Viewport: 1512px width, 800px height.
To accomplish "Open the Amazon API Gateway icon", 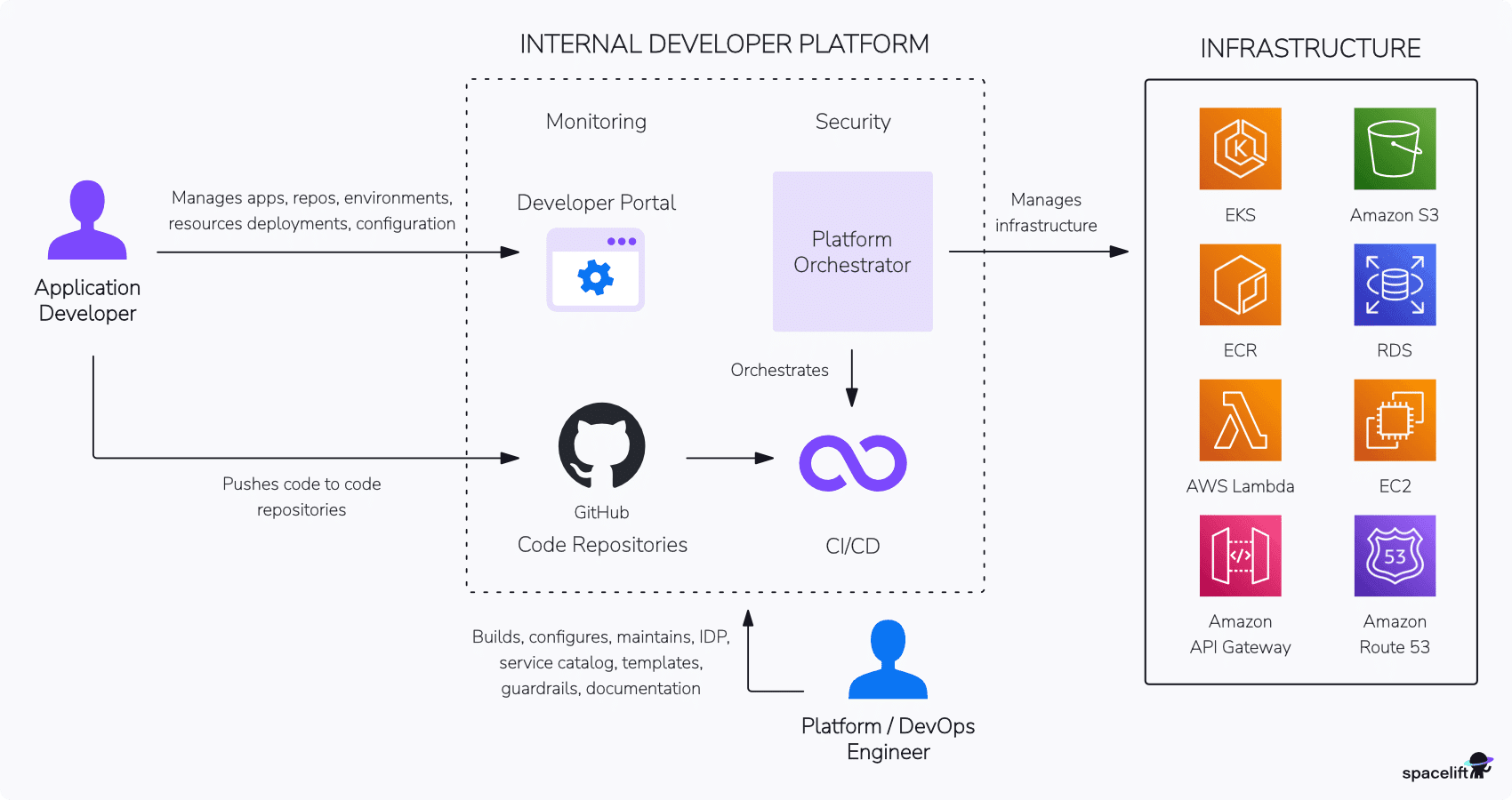I will pyautogui.click(x=1240, y=556).
